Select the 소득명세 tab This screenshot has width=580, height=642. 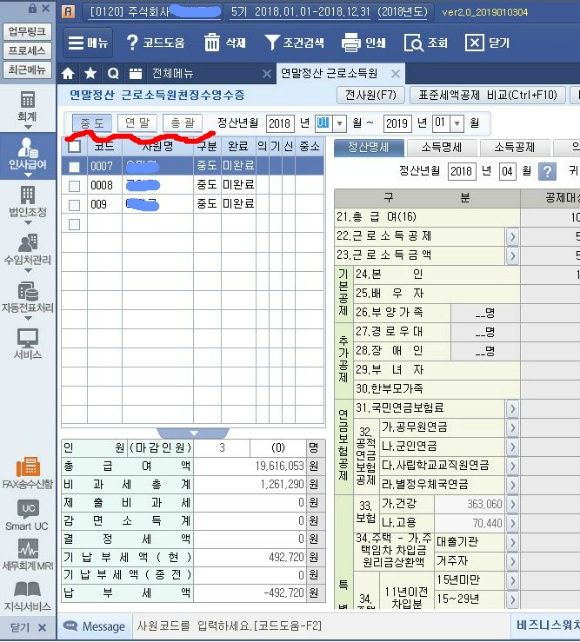442,147
